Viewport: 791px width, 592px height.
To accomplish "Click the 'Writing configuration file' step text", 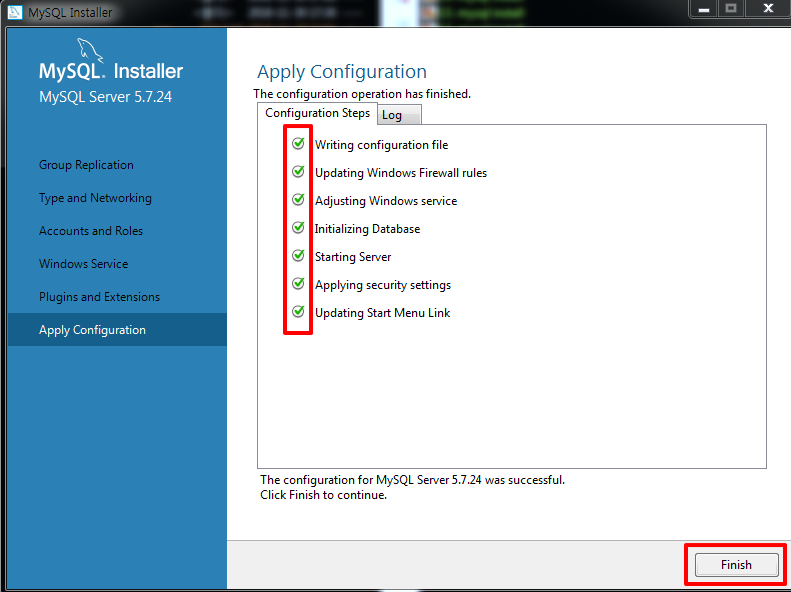I will [381, 145].
